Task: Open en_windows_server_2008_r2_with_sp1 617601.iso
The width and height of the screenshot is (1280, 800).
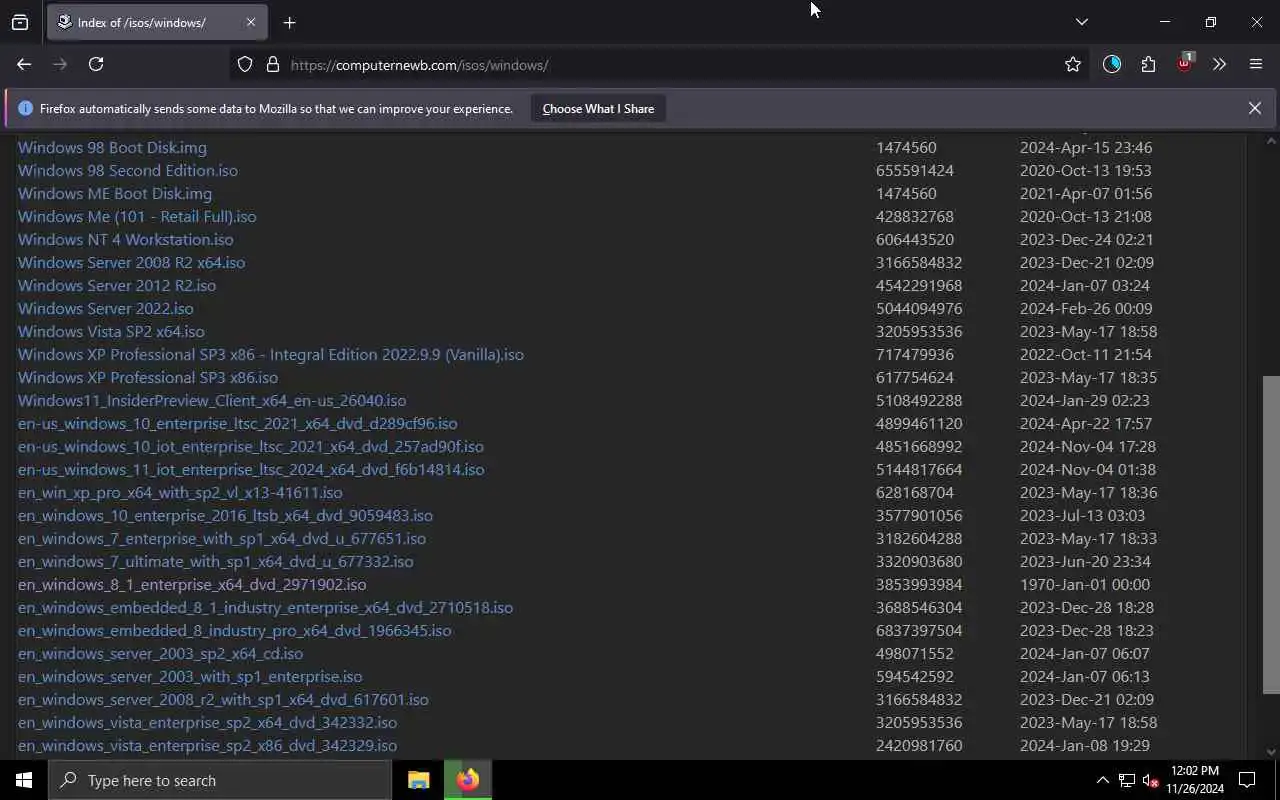Action: (223, 700)
